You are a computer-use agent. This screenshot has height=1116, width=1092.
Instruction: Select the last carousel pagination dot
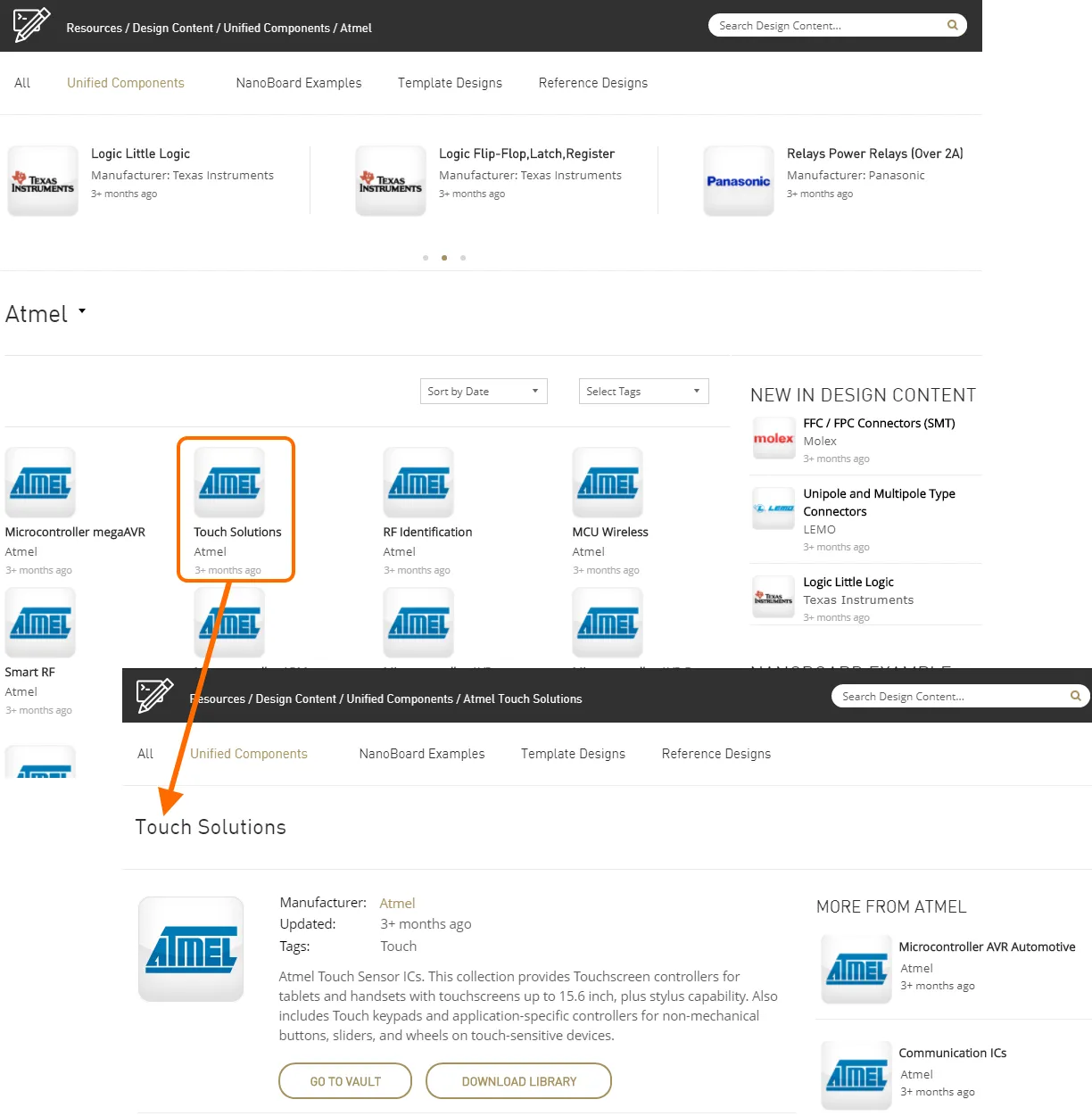(463, 258)
